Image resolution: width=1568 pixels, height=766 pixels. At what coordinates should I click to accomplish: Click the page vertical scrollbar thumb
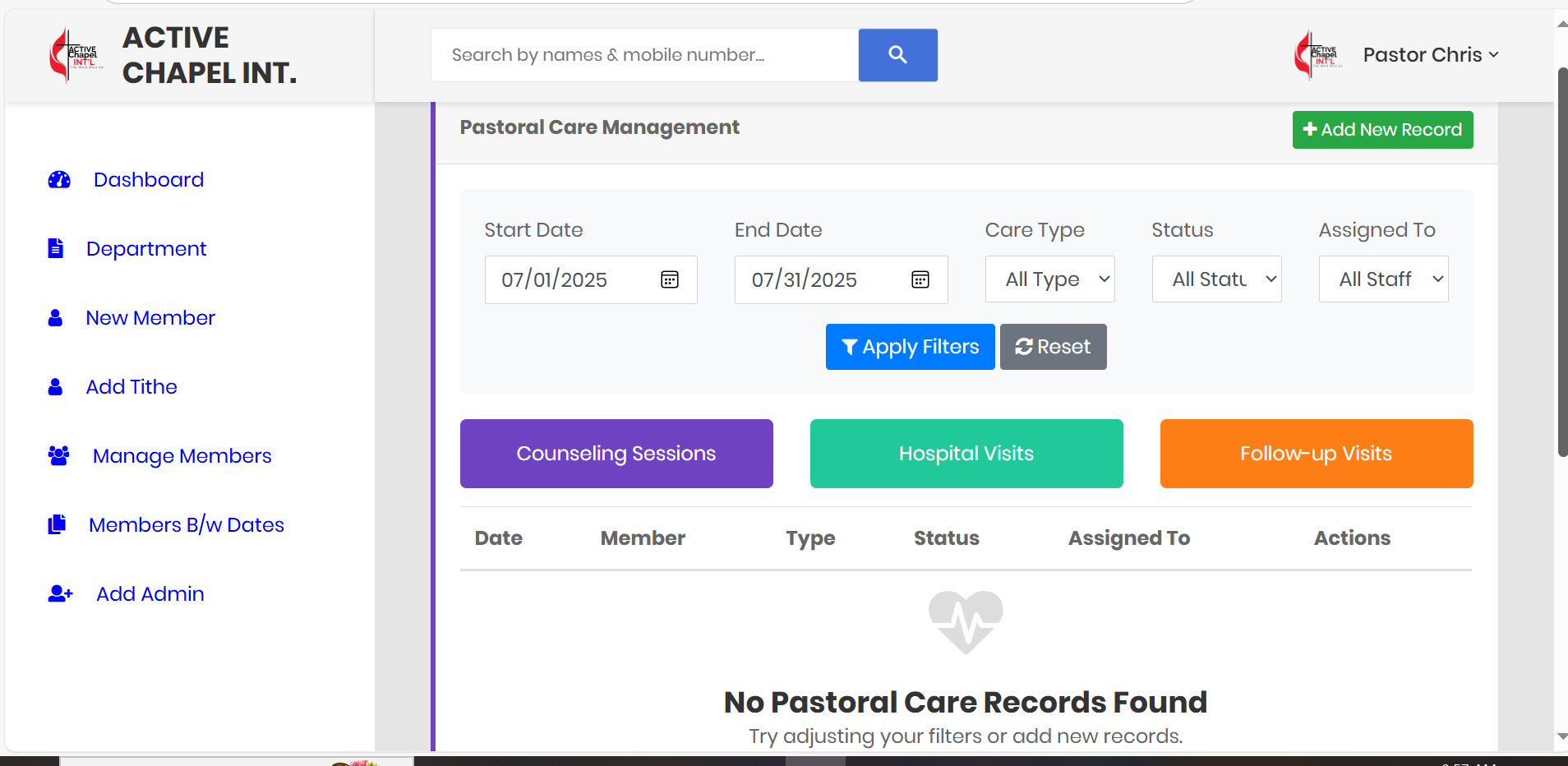point(1562,263)
